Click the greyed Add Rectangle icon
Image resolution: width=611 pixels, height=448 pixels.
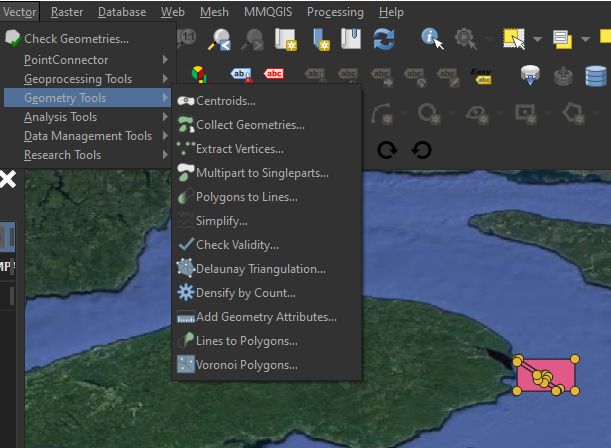(x=525, y=114)
